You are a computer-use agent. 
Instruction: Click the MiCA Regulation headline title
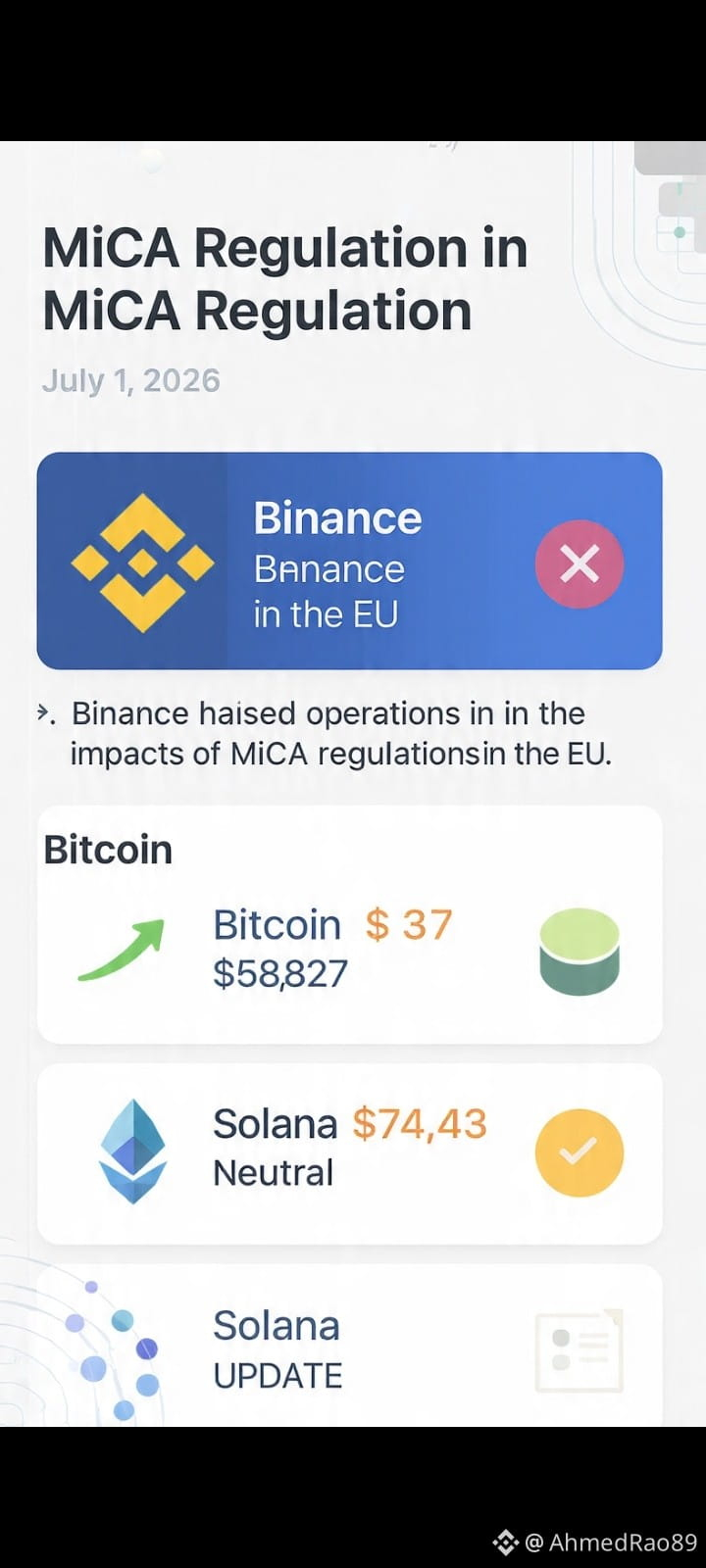click(x=285, y=279)
